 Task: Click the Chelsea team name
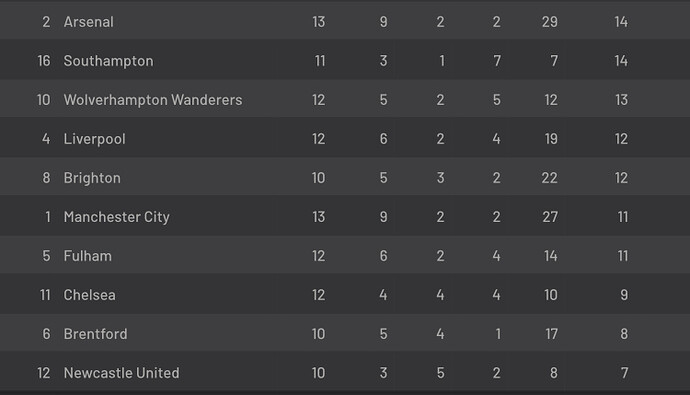tap(89, 295)
